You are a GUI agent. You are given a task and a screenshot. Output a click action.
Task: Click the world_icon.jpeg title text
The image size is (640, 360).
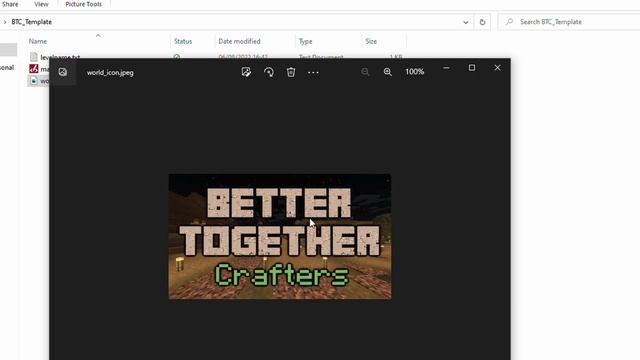(x=110, y=73)
